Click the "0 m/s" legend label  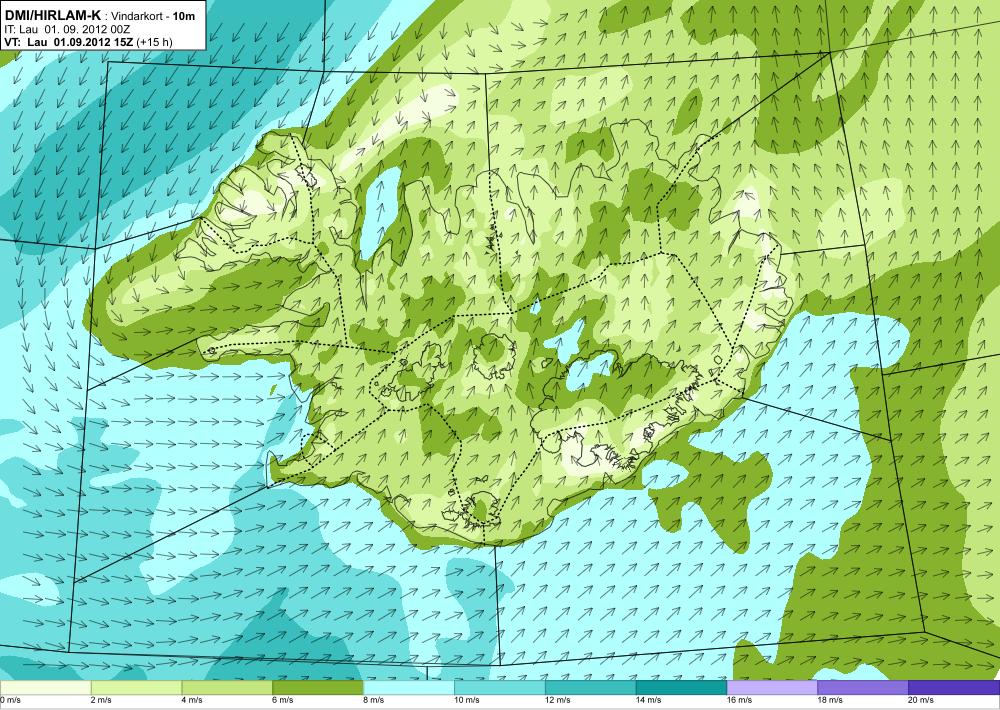pos(11,700)
